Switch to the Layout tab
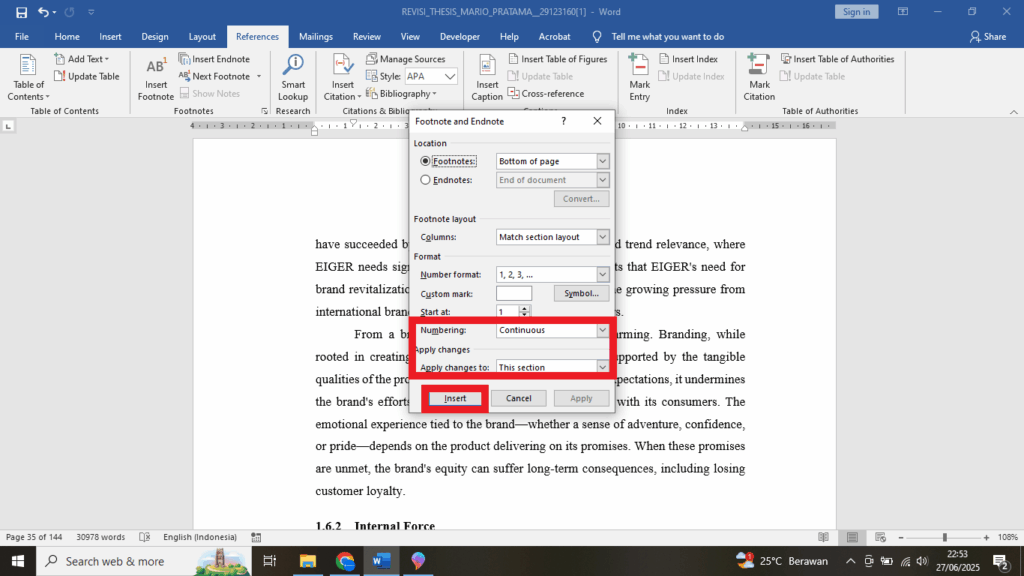 202,37
